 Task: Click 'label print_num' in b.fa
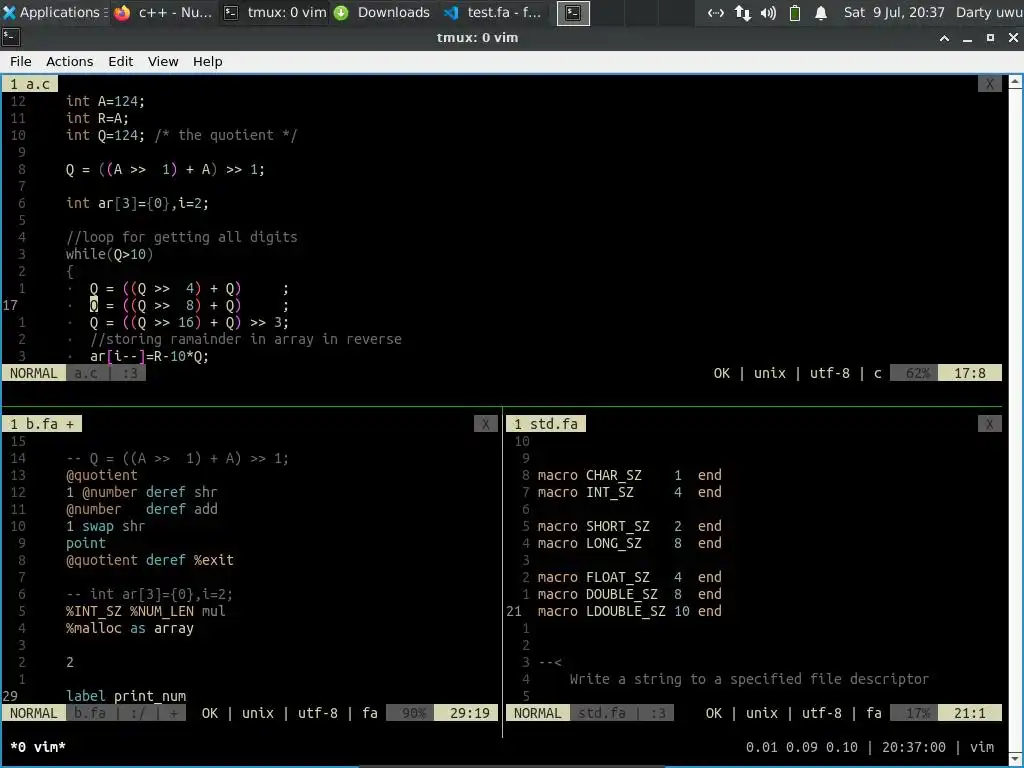click(x=126, y=696)
